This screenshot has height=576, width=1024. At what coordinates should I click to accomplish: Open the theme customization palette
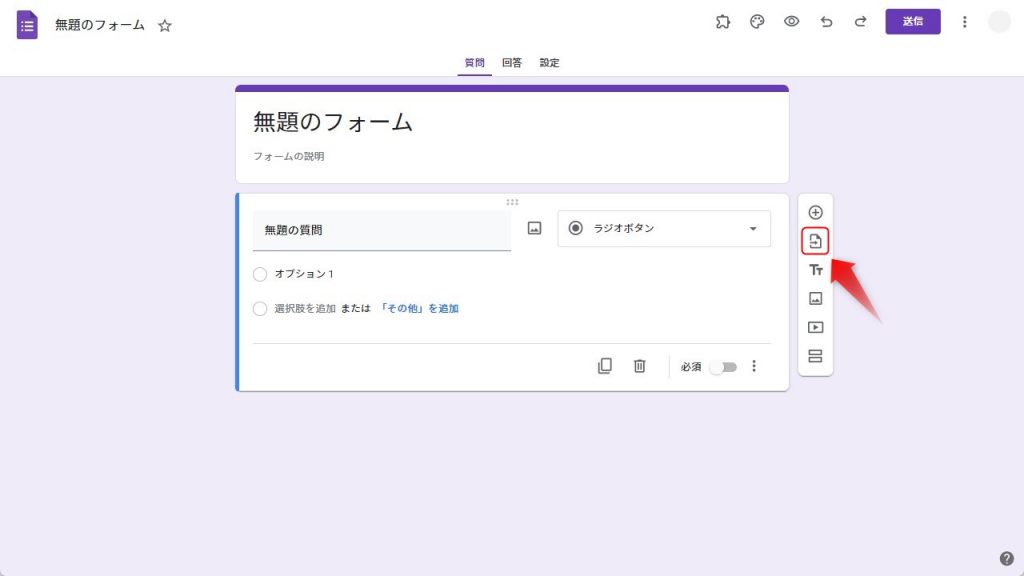(x=757, y=22)
